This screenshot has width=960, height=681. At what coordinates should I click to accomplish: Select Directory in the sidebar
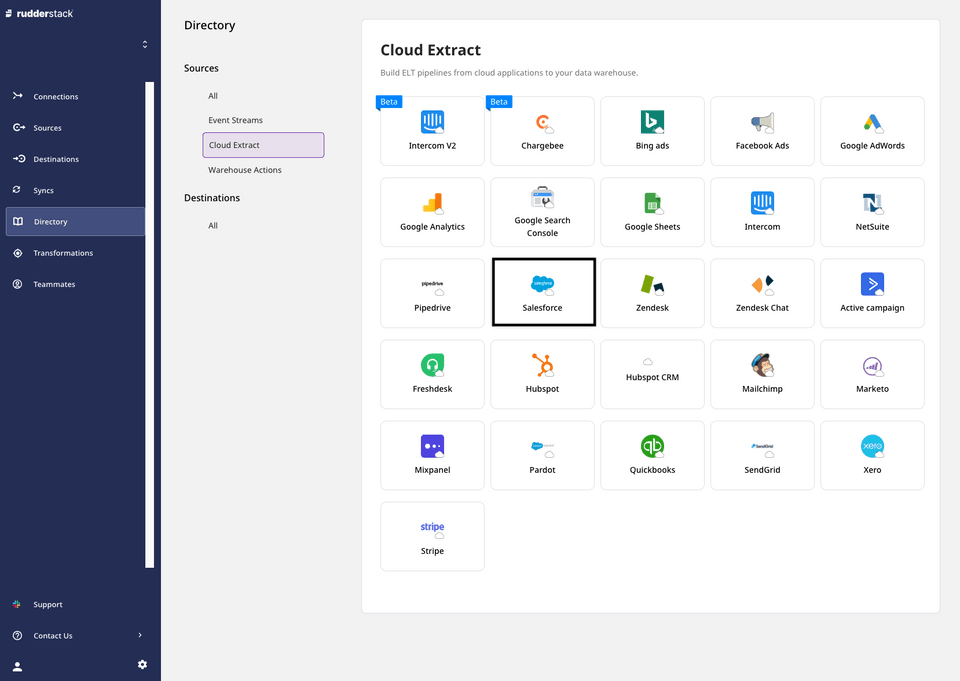(x=75, y=222)
